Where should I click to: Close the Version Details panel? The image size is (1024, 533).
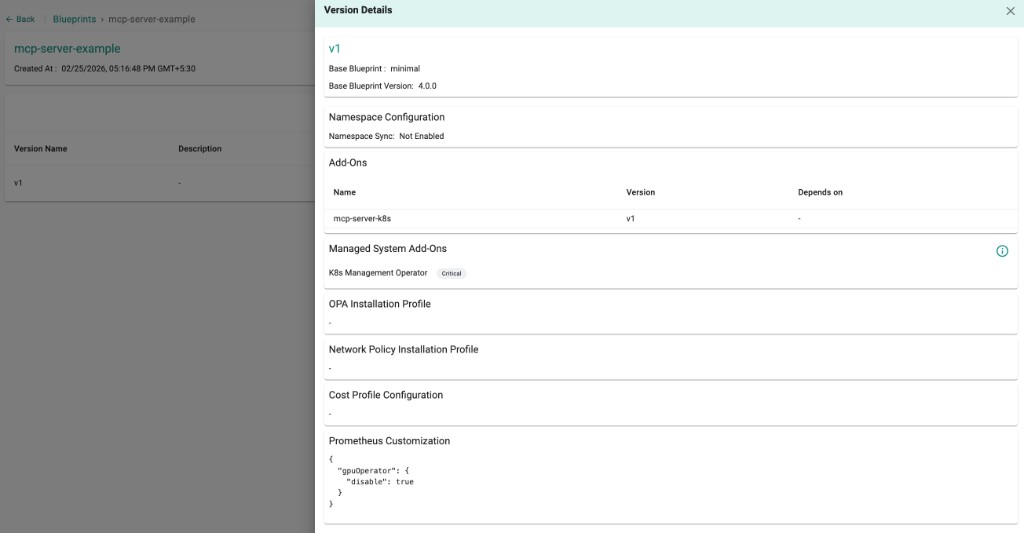coord(1009,10)
